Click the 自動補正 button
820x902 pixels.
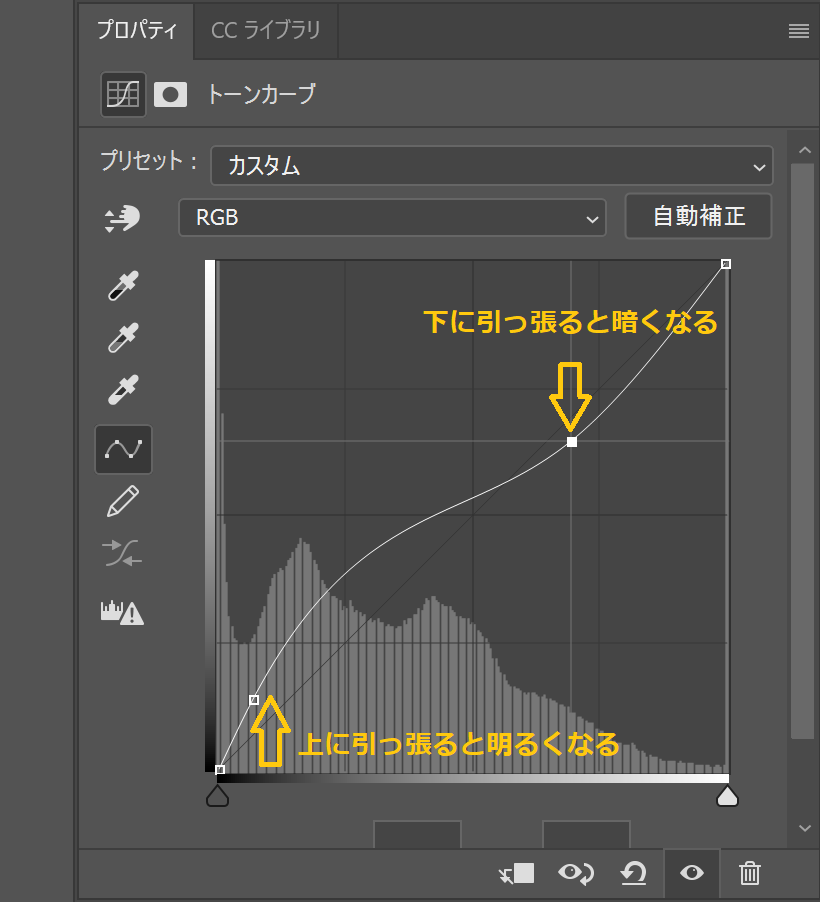coord(699,216)
